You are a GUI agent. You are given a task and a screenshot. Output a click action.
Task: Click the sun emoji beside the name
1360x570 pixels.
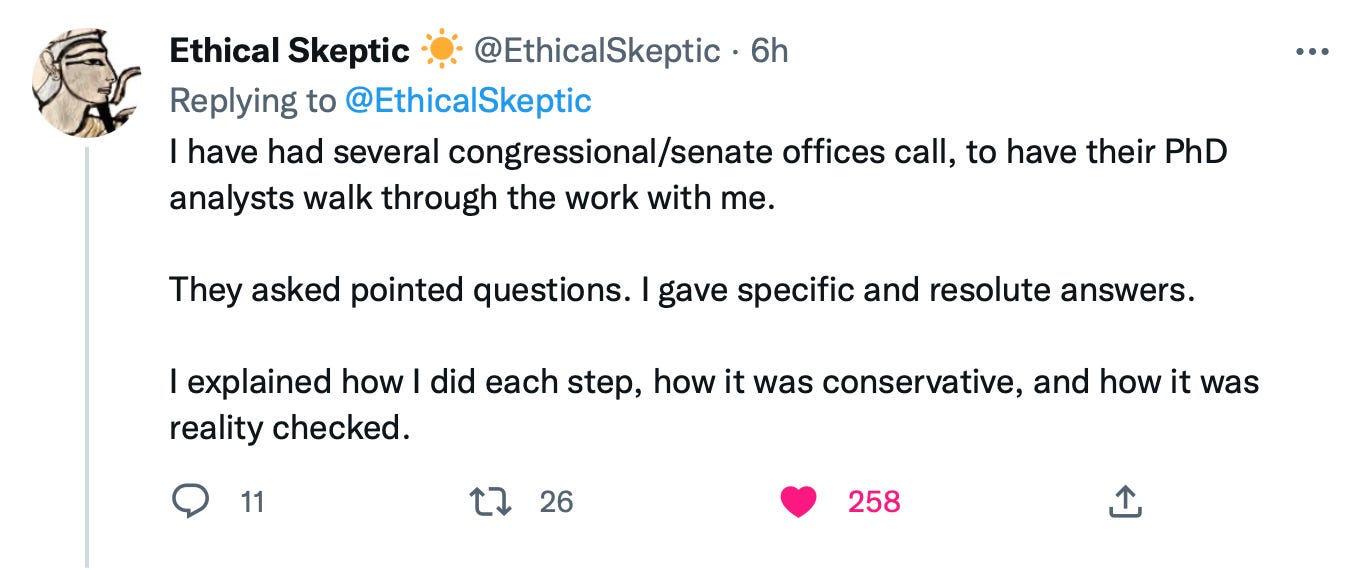[x=439, y=50]
